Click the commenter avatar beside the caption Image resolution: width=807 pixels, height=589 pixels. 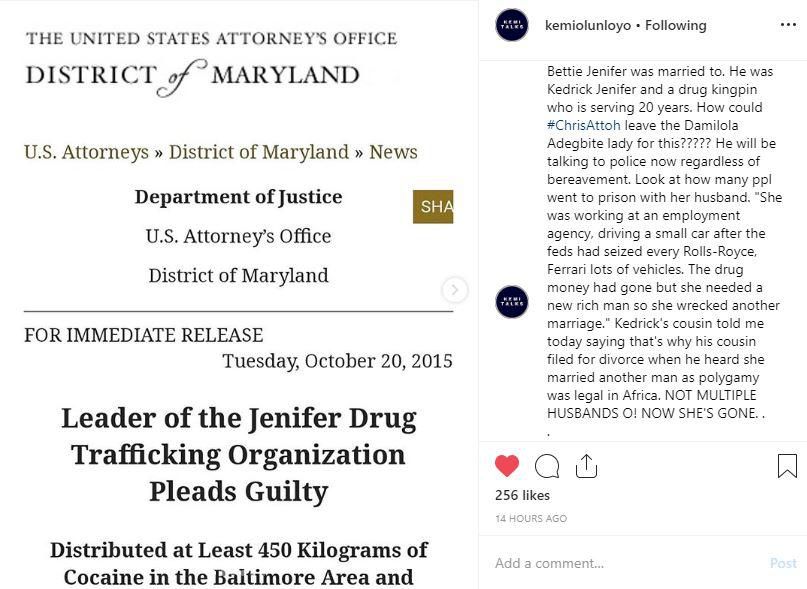coord(512,302)
